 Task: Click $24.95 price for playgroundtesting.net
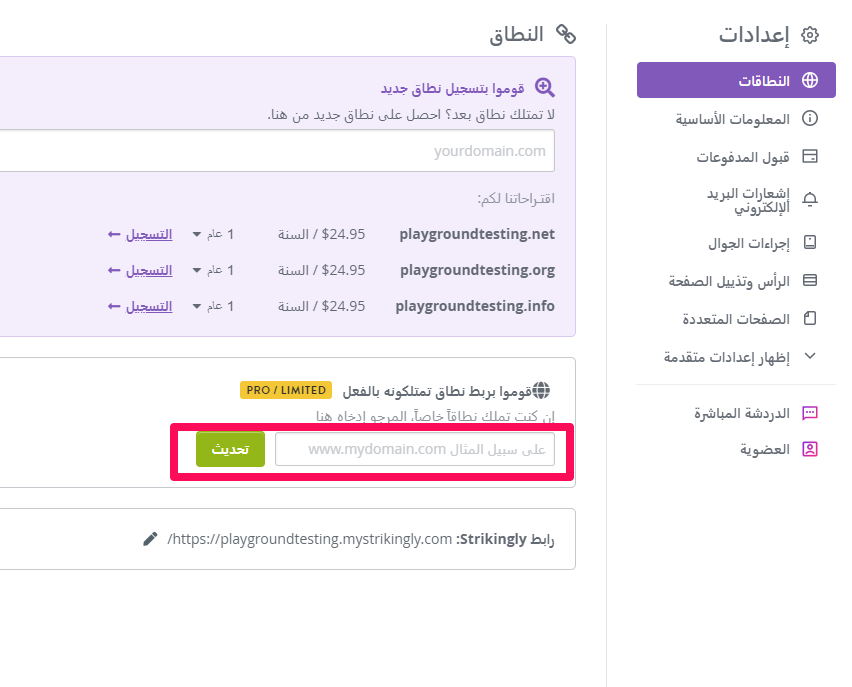[x=343, y=234]
